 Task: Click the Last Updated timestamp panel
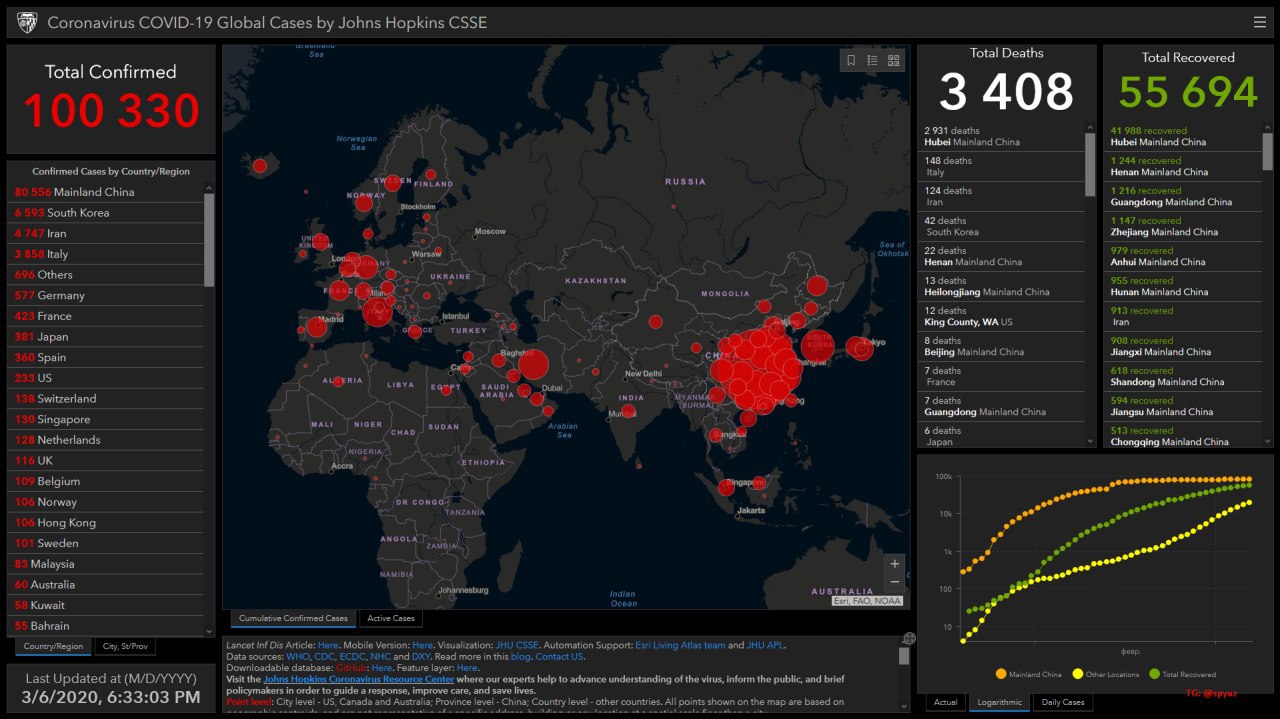(x=111, y=688)
